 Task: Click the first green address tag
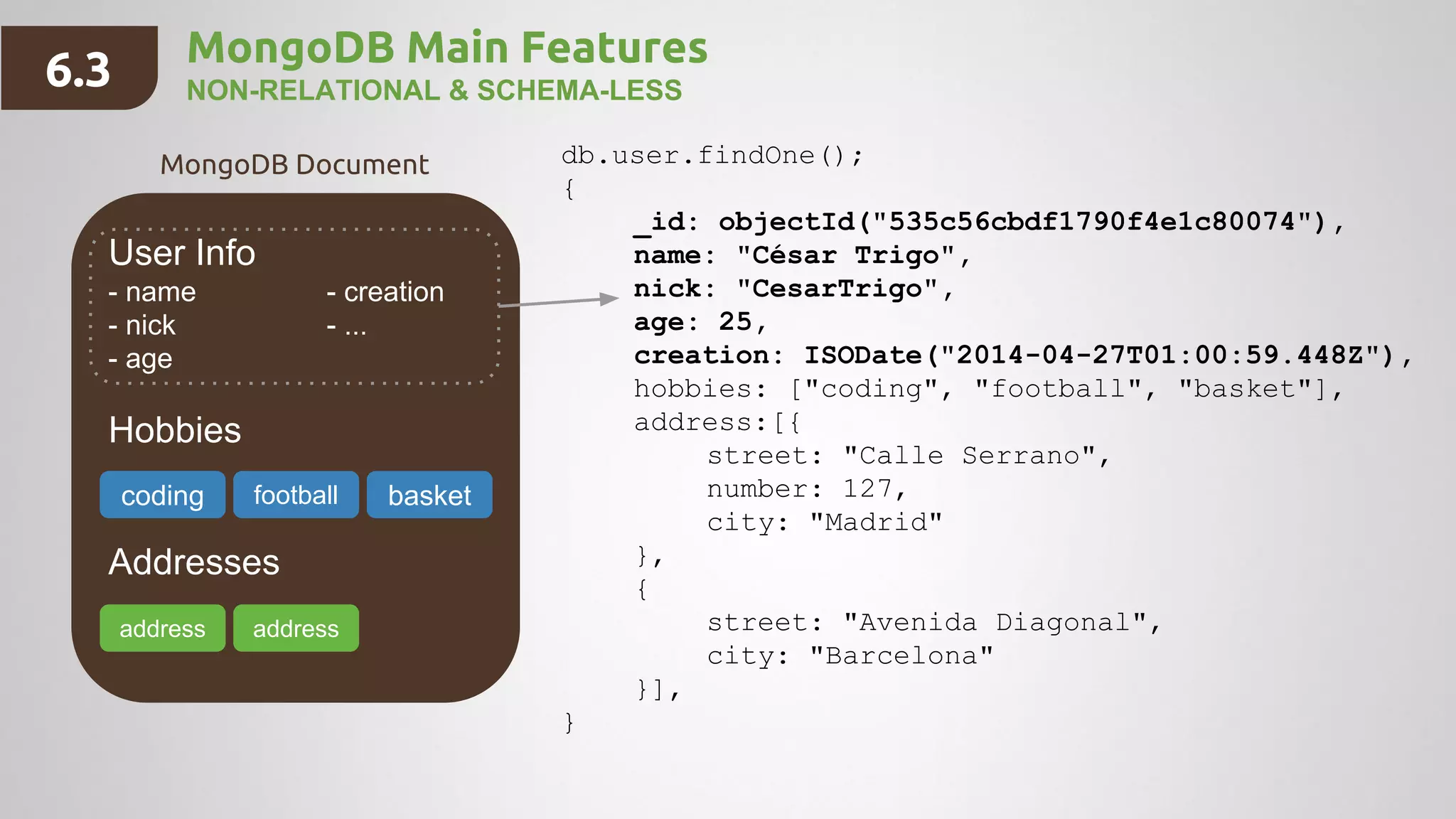(162, 628)
